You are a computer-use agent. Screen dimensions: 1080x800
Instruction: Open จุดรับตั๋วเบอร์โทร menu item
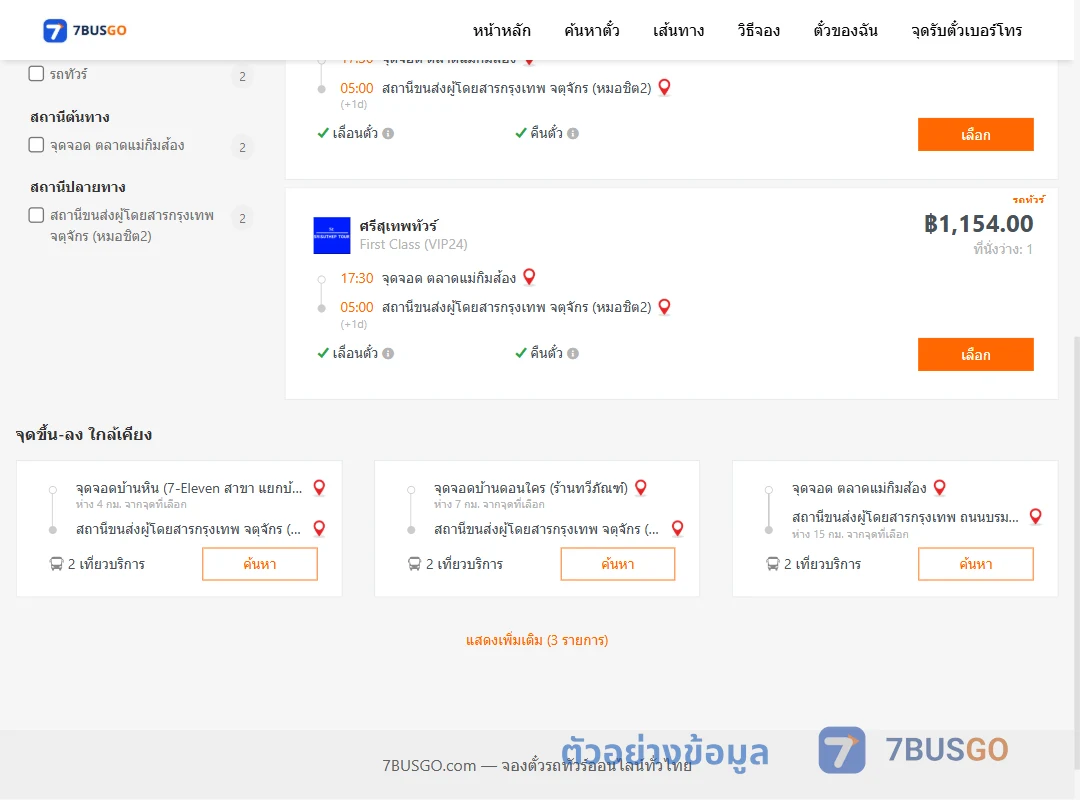point(967,30)
